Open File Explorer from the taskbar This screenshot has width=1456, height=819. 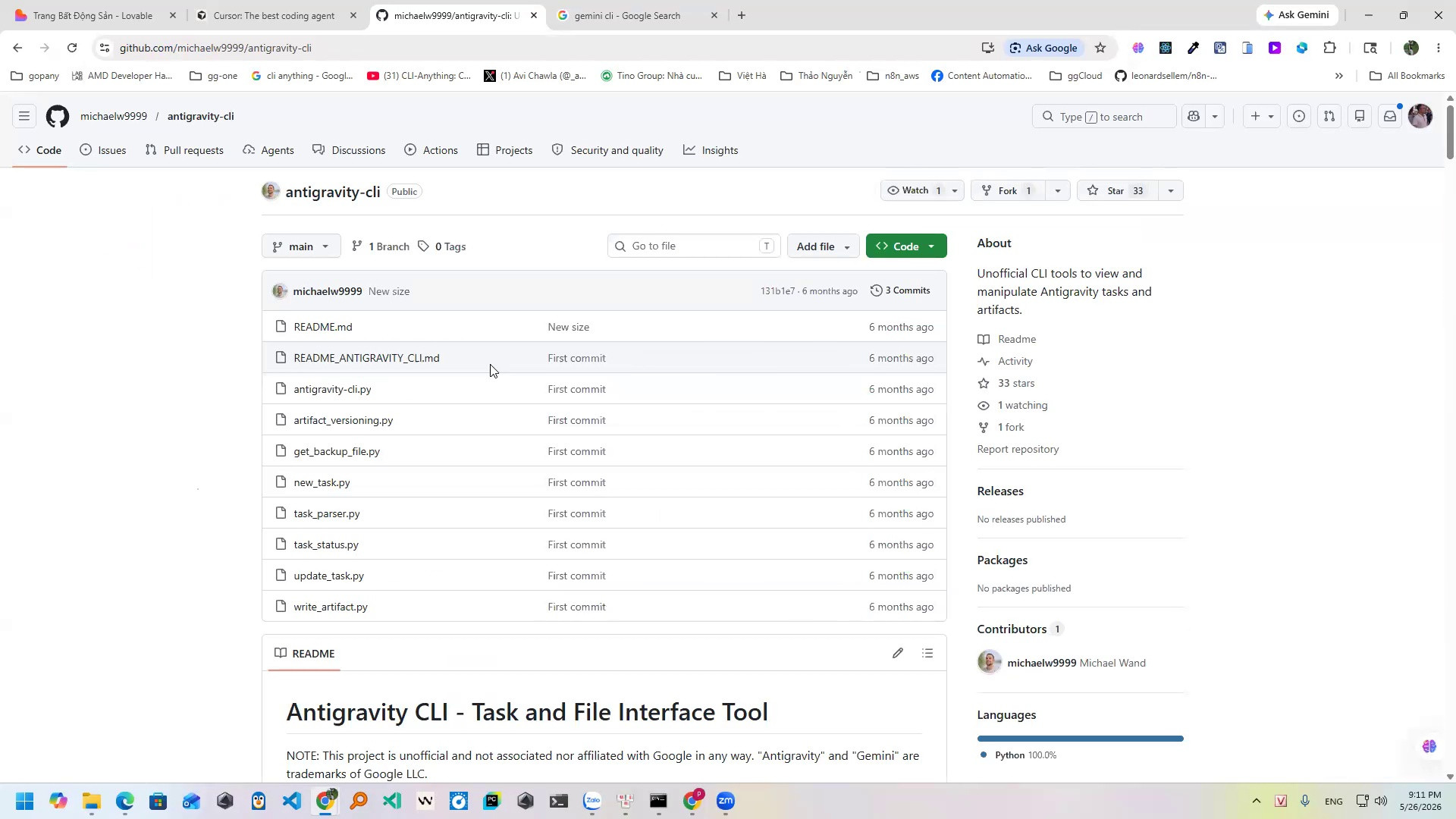point(92,802)
